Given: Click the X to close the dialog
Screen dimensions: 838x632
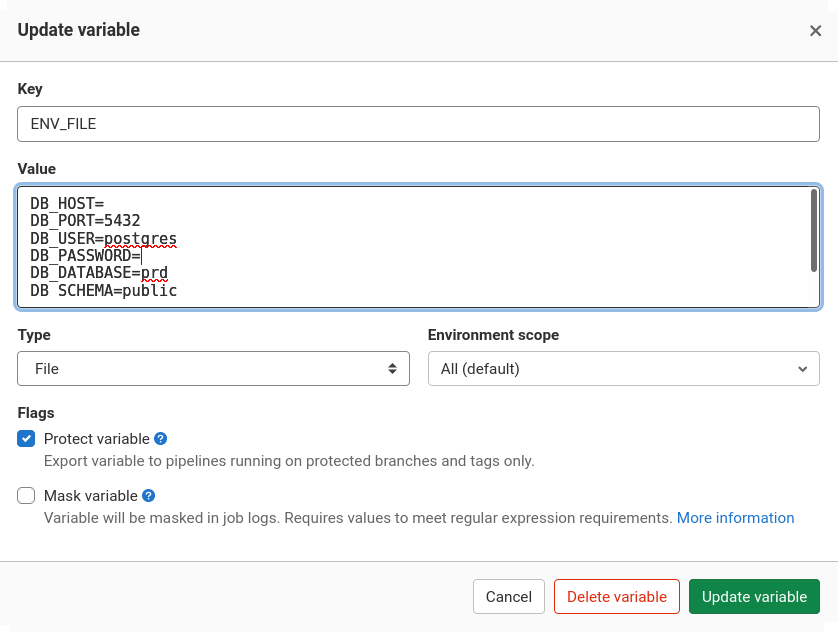Looking at the screenshot, I should click(816, 31).
